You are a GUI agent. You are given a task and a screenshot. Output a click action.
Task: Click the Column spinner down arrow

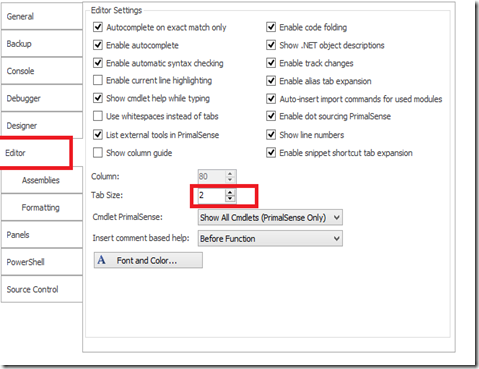tap(230, 180)
